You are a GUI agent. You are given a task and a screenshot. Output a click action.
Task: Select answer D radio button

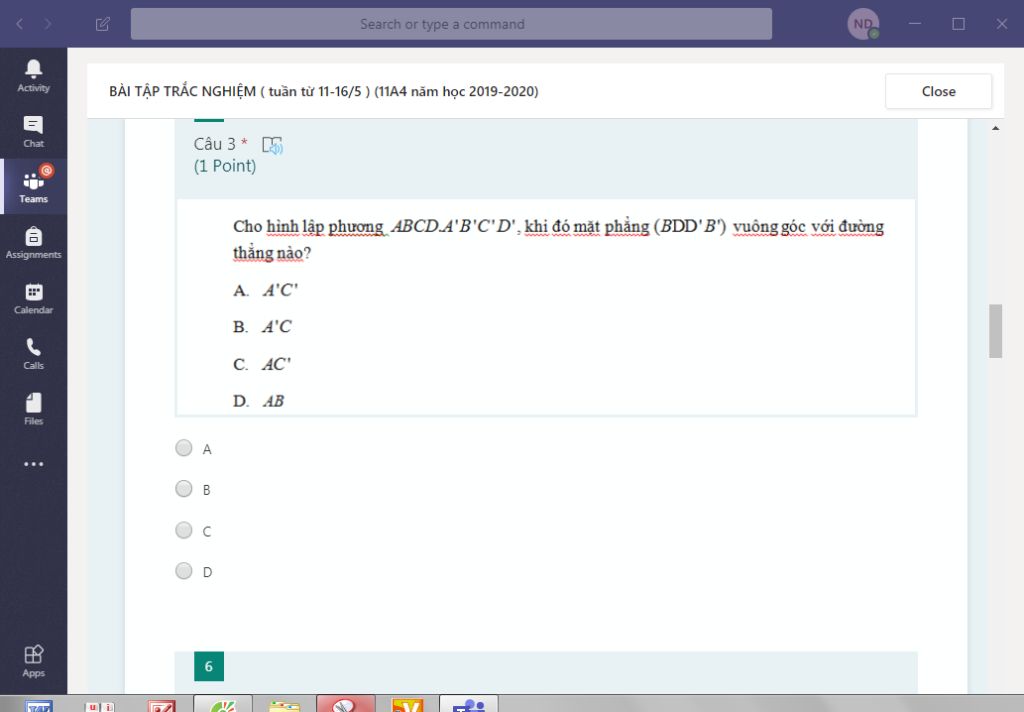coord(184,571)
